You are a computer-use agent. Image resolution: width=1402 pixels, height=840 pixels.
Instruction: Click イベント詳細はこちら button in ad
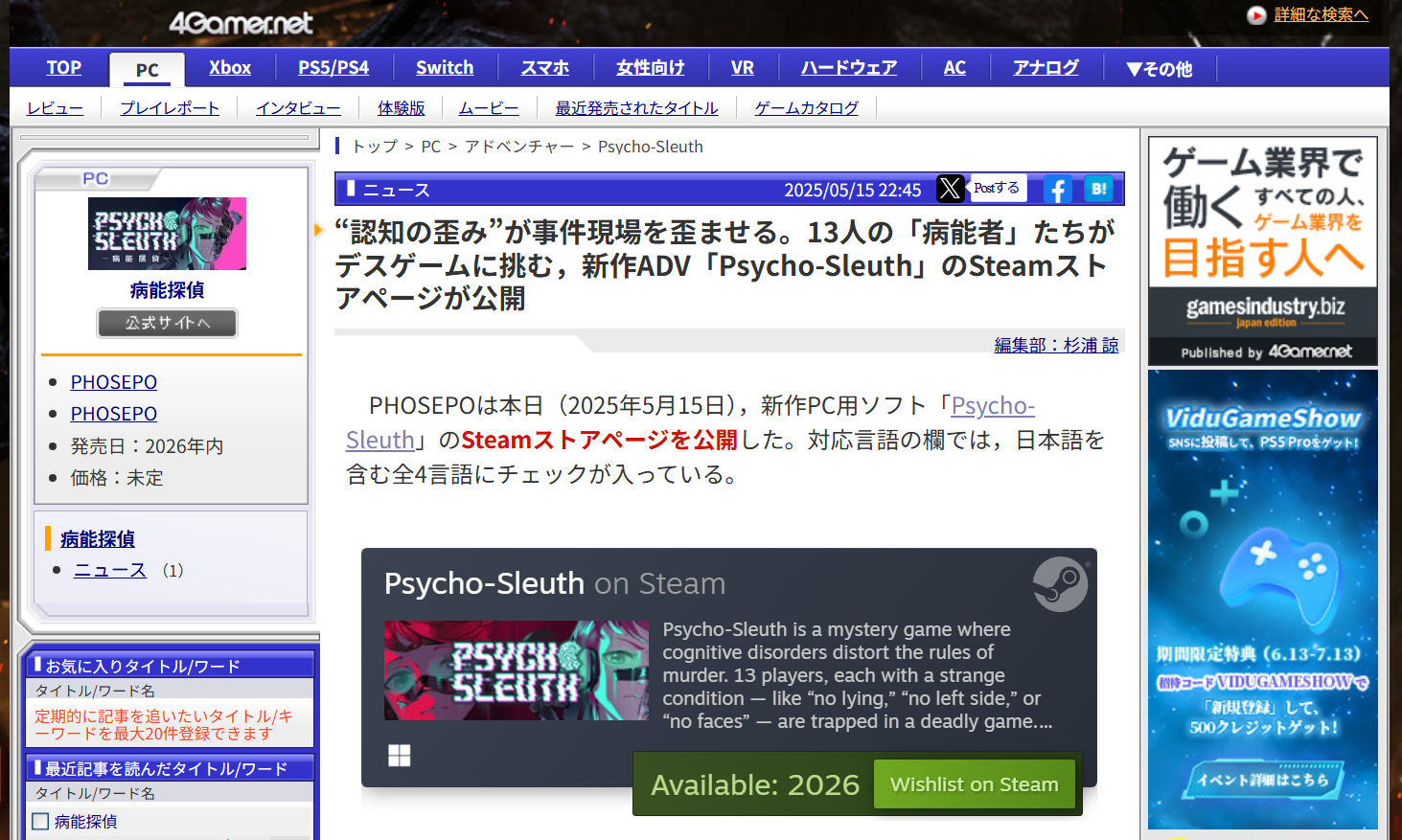tap(1263, 780)
